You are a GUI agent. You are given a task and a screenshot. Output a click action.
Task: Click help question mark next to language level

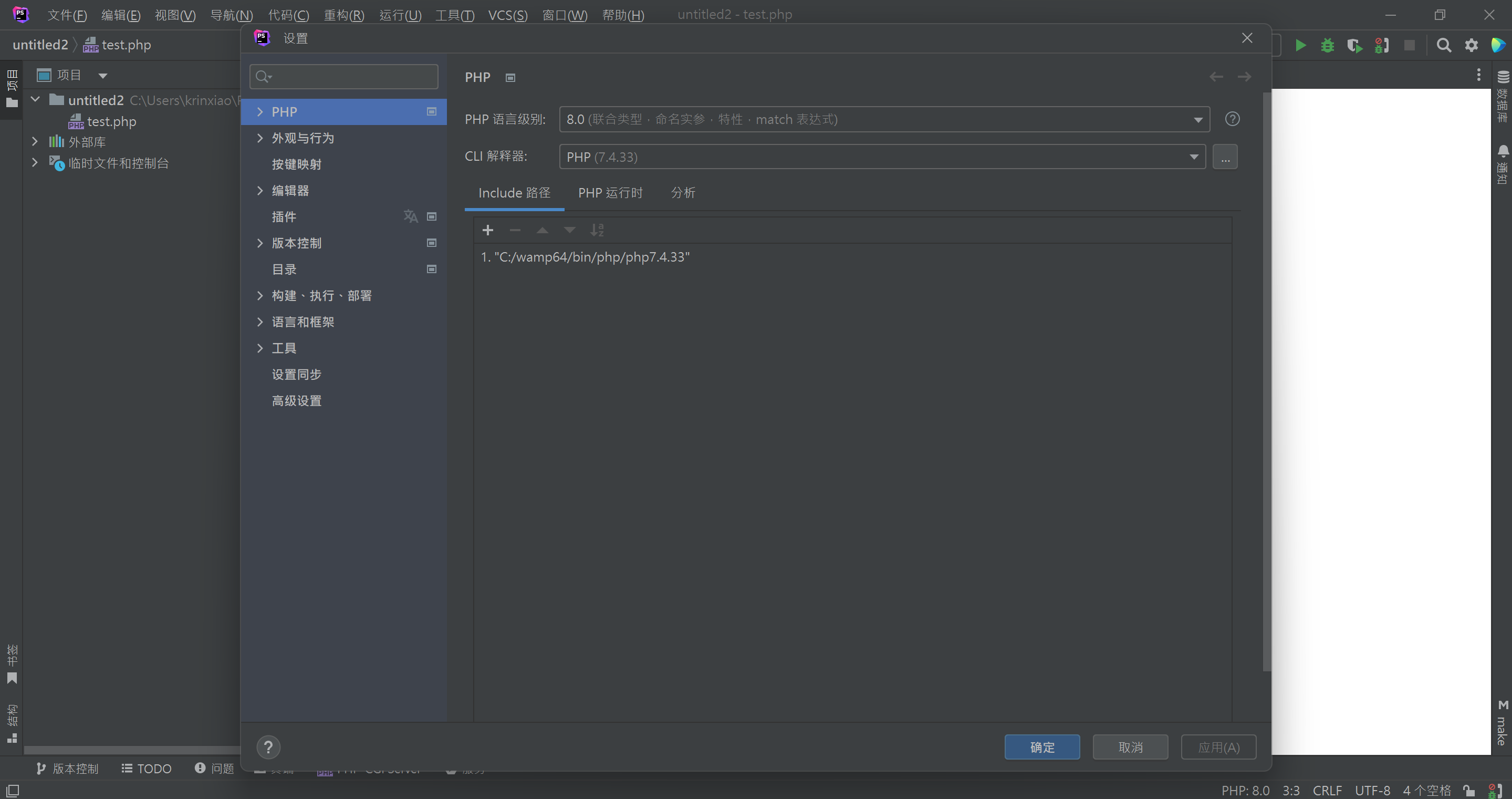pyautogui.click(x=1232, y=119)
